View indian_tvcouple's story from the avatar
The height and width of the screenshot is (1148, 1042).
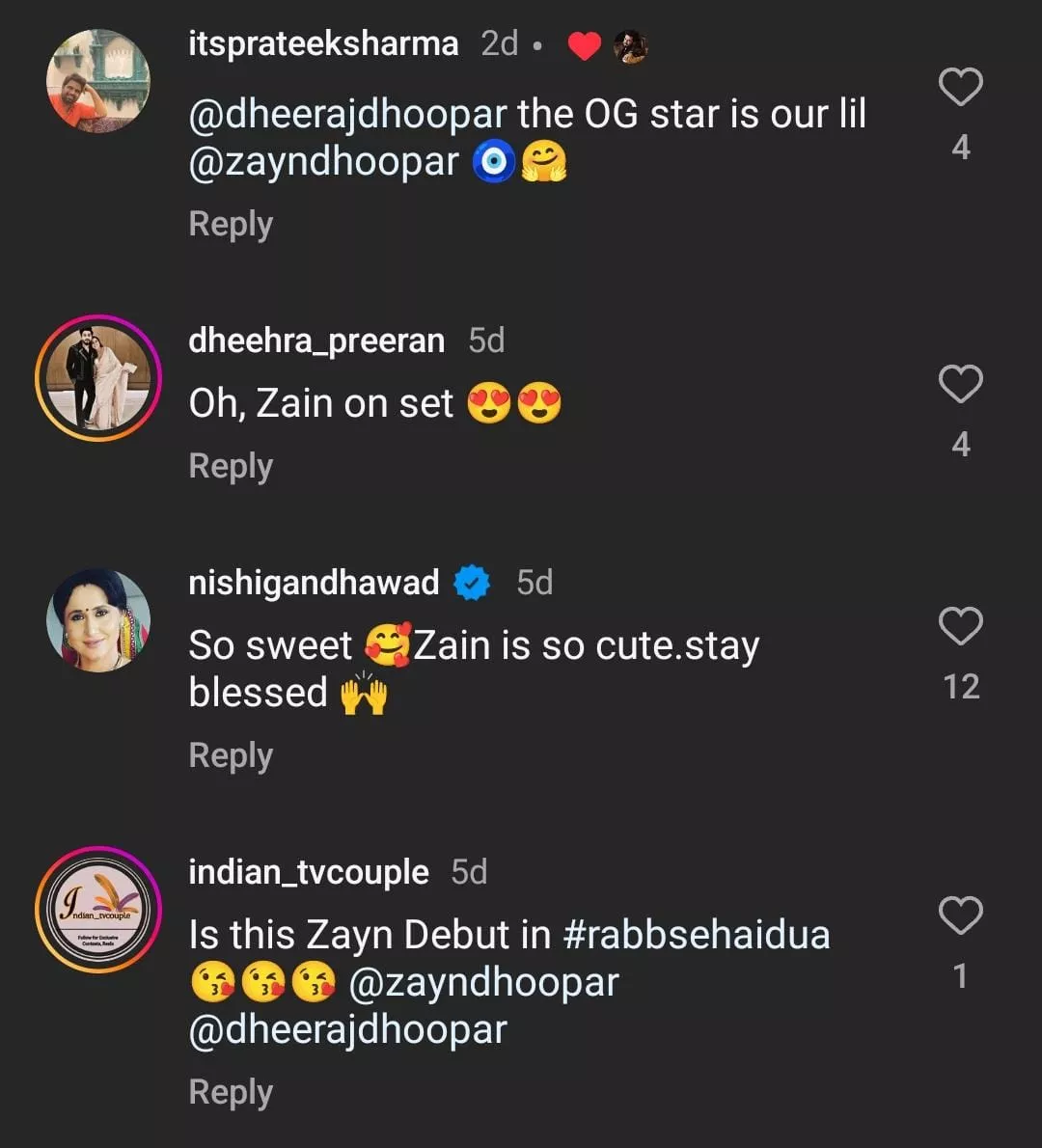coord(98,910)
